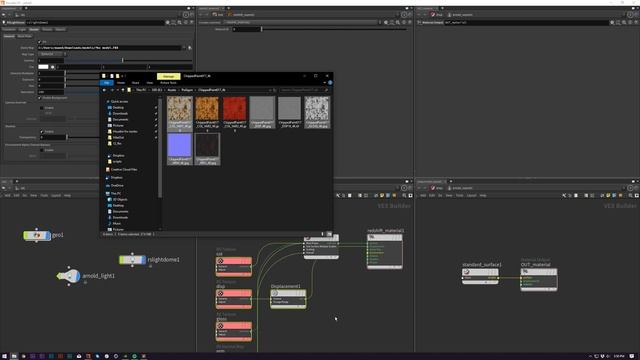The image size is (640, 360).
Task: Open the color picker icon next to the white swatch
Action: pyautogui.click(x=53, y=67)
